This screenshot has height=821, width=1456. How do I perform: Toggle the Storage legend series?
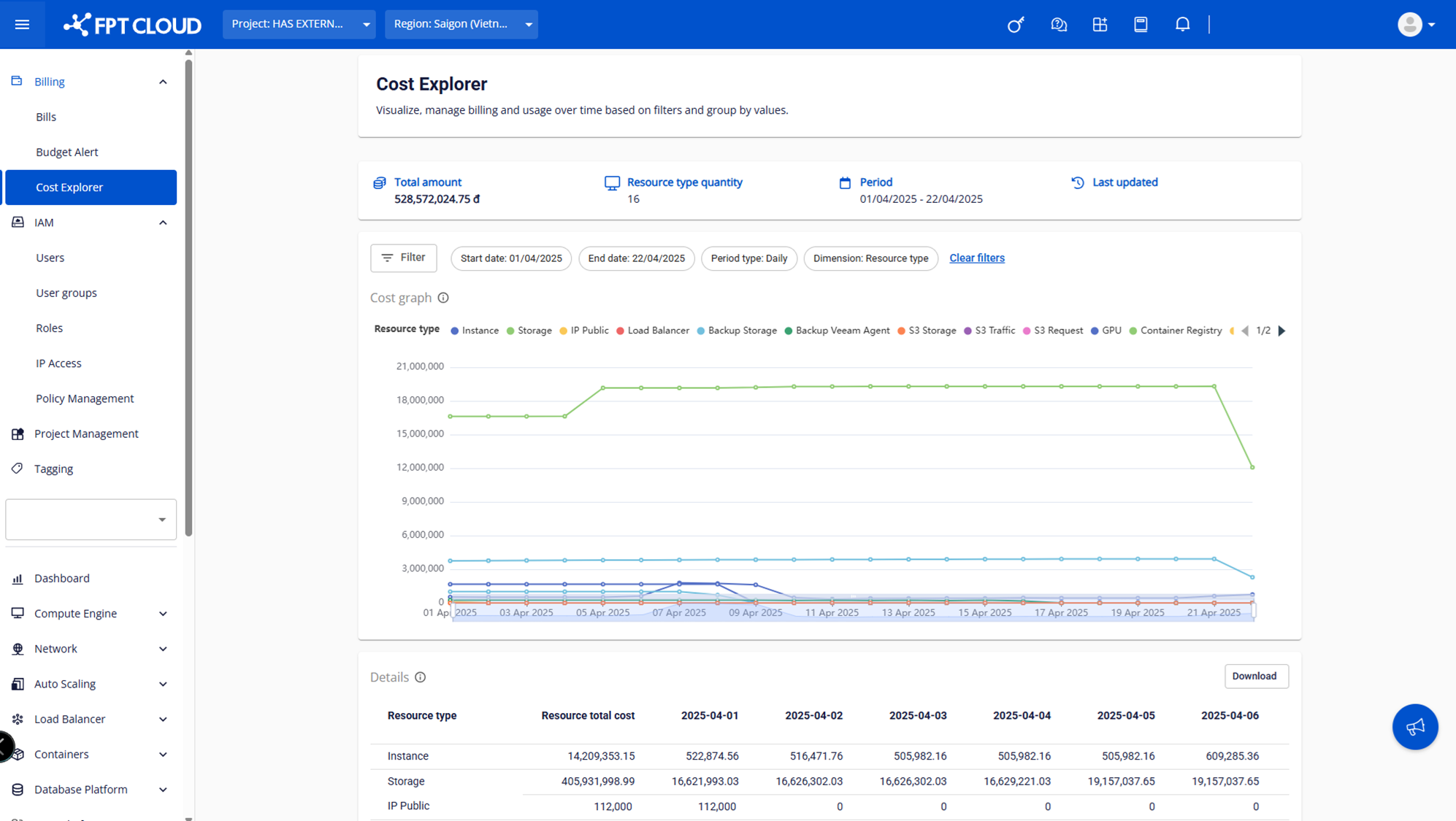coord(529,331)
